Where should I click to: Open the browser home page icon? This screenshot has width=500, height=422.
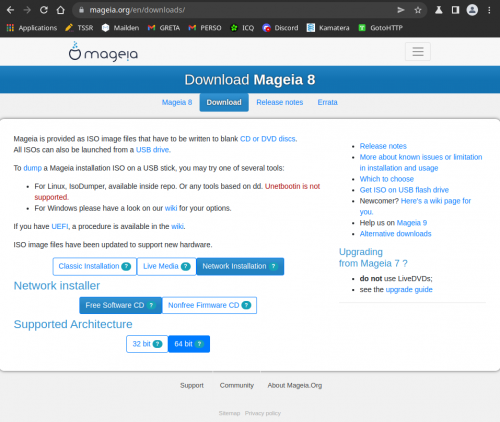[x=60, y=10]
